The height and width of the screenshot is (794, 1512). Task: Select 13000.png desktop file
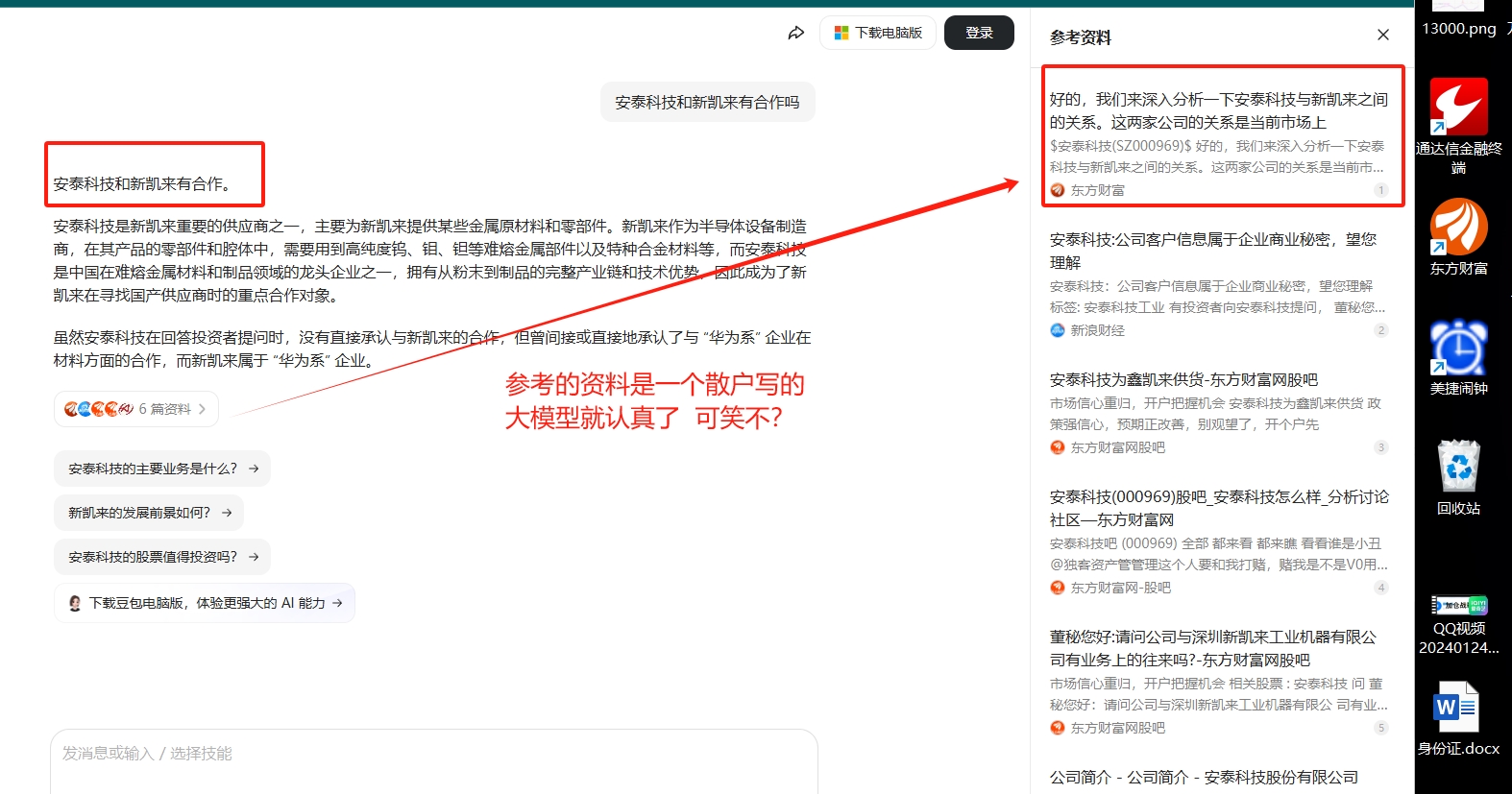point(1459,21)
